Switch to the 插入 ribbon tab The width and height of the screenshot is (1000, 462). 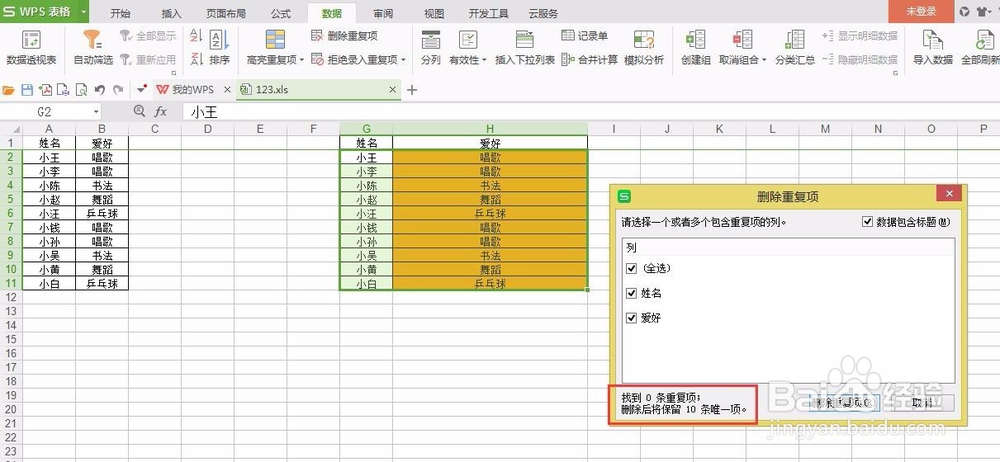coord(172,13)
